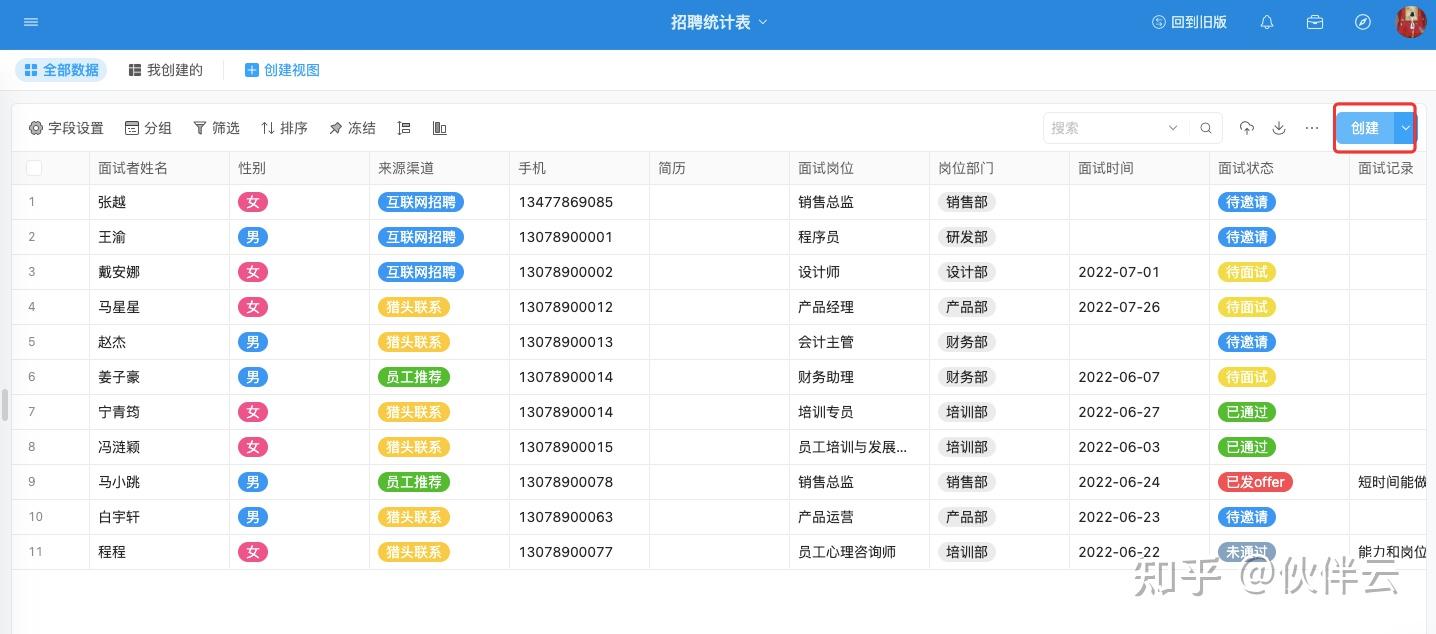
Task: Open the more options ellipsis icon
Action: click(x=1312, y=128)
